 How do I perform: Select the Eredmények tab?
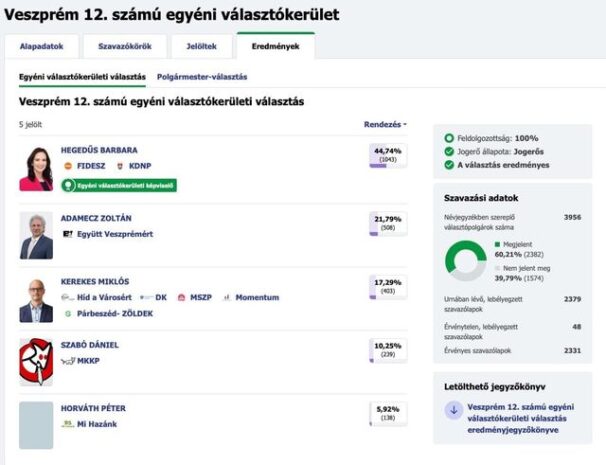pos(276,46)
